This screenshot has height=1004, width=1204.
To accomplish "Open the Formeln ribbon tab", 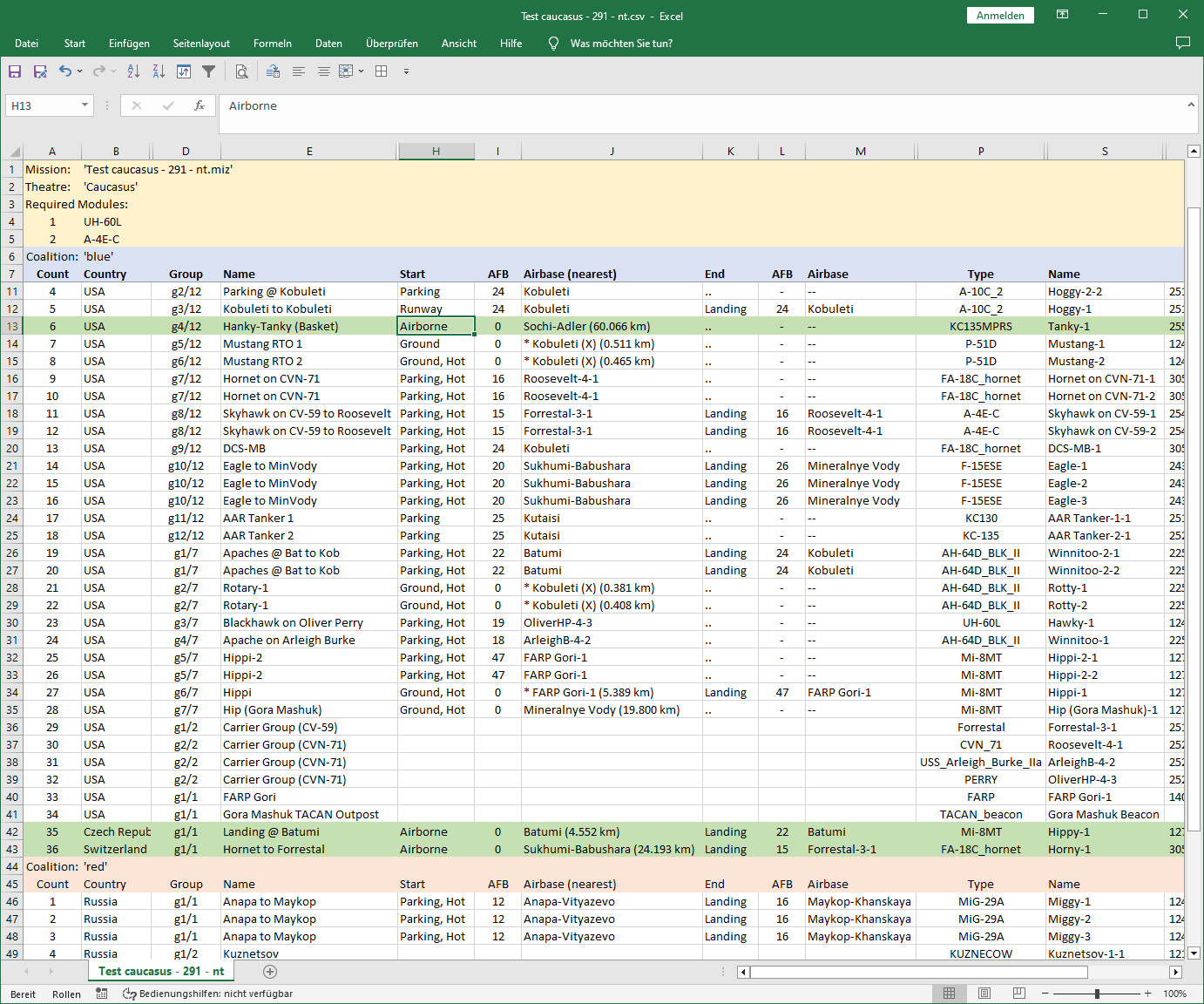I will point(272,44).
